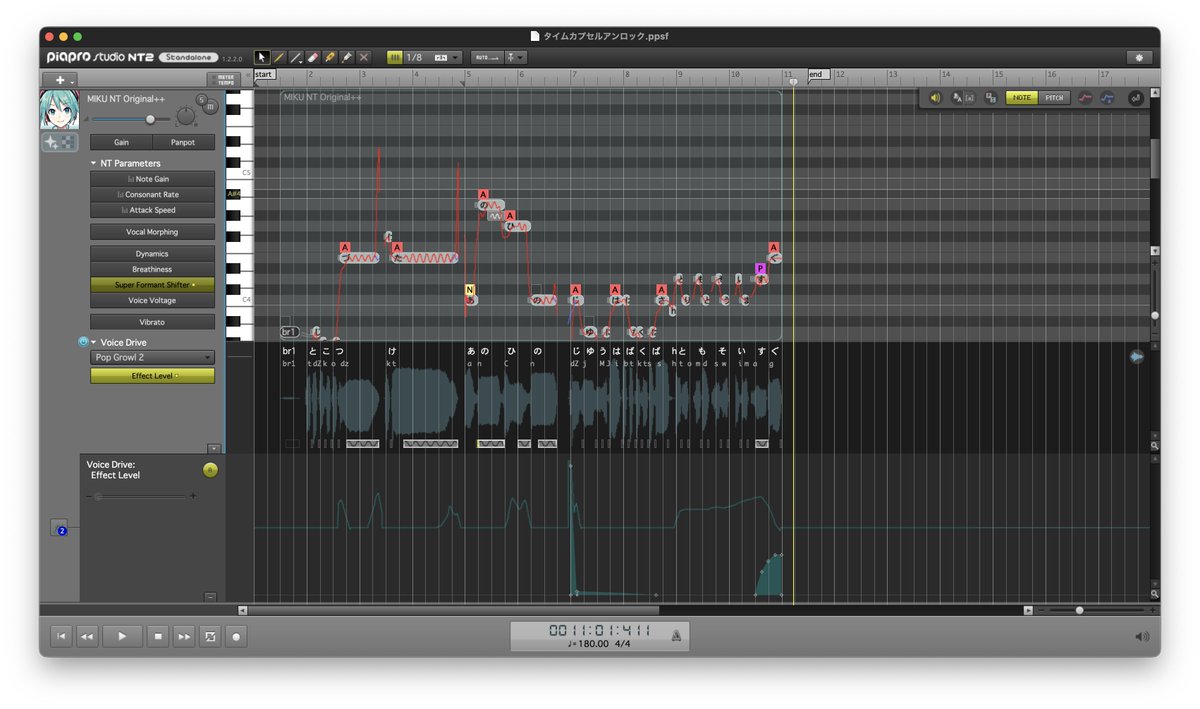Select the yellow pencil draw tool

coord(280,58)
